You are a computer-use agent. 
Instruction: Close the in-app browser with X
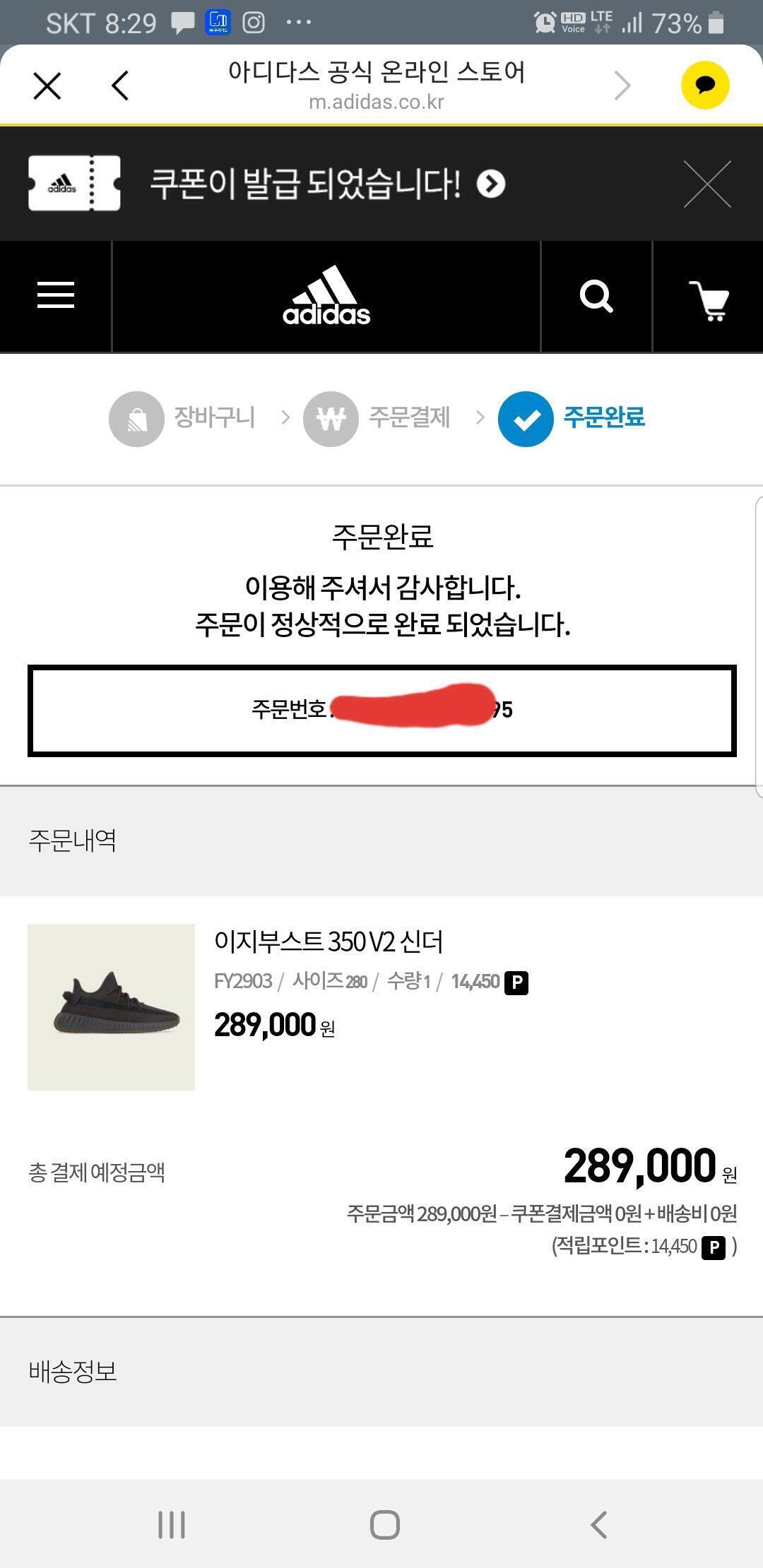coord(47,86)
